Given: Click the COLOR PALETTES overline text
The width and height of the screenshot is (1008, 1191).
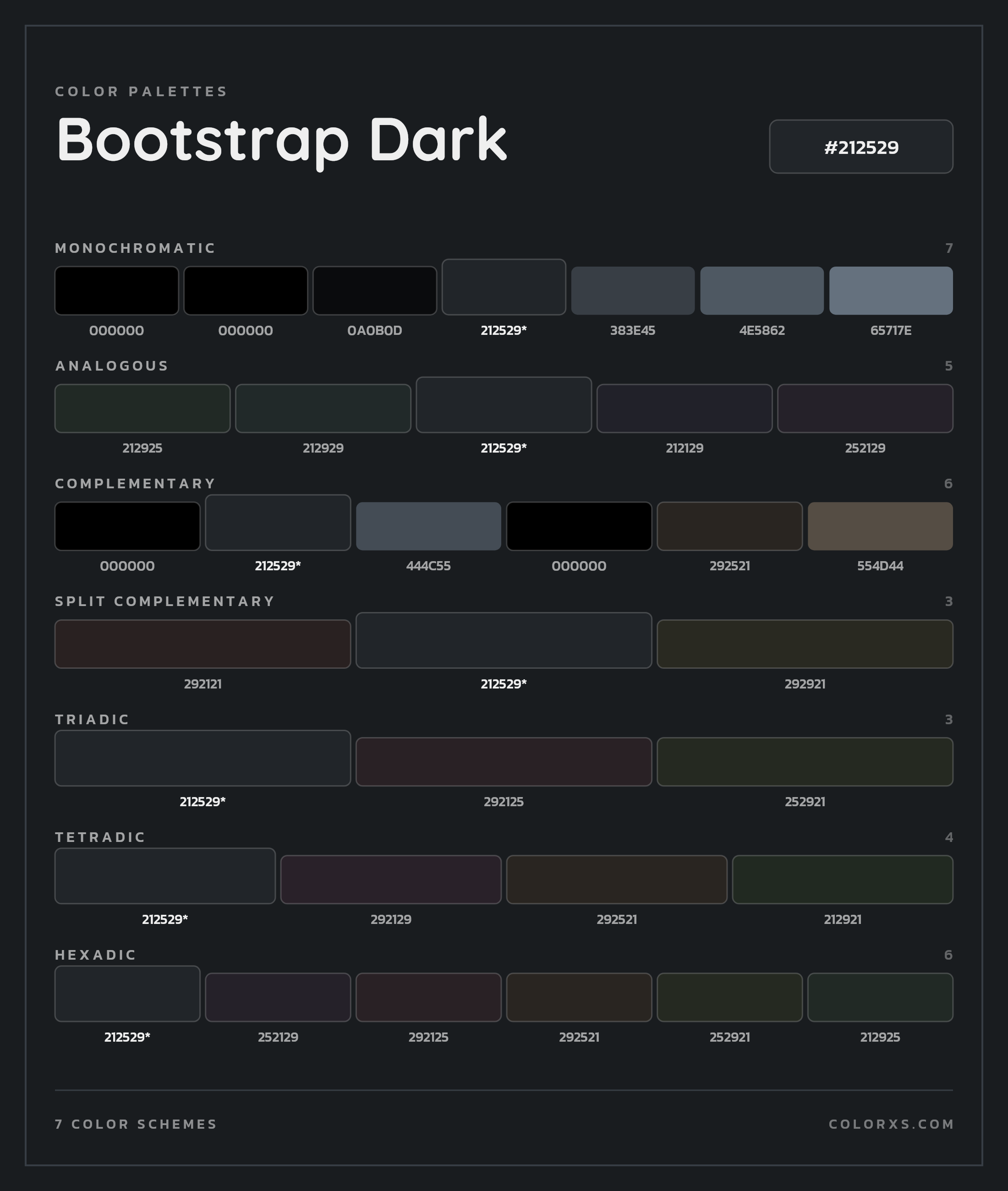Looking at the screenshot, I should 141,92.
